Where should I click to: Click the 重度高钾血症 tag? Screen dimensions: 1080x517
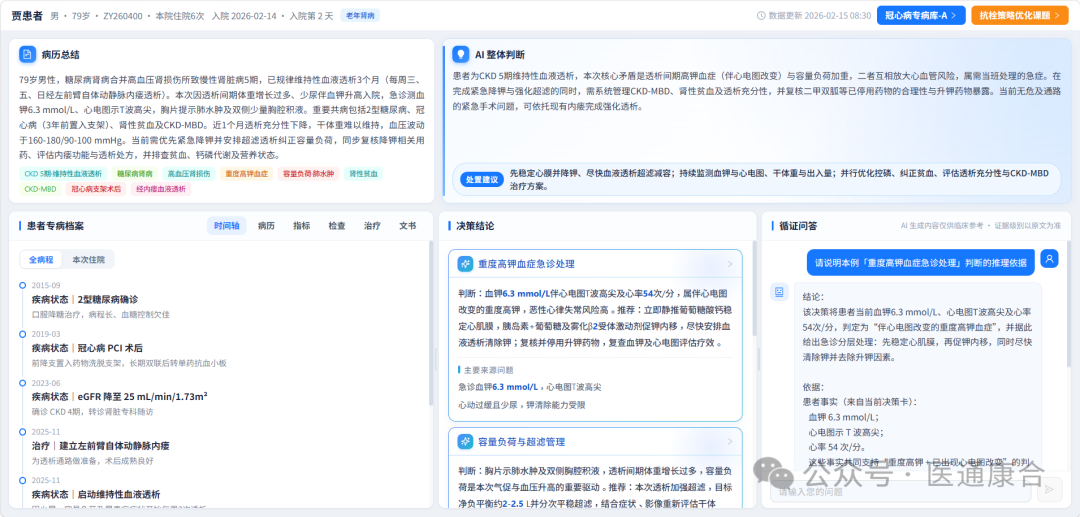[x=247, y=174]
